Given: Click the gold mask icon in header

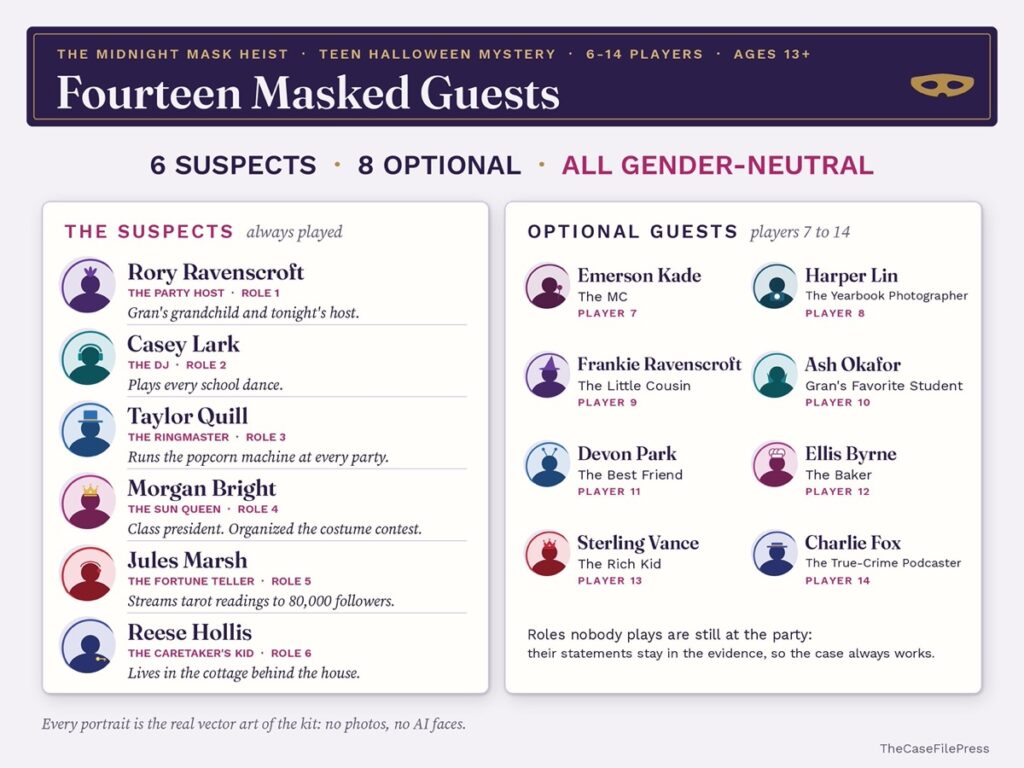Looking at the screenshot, I should coord(942,85).
